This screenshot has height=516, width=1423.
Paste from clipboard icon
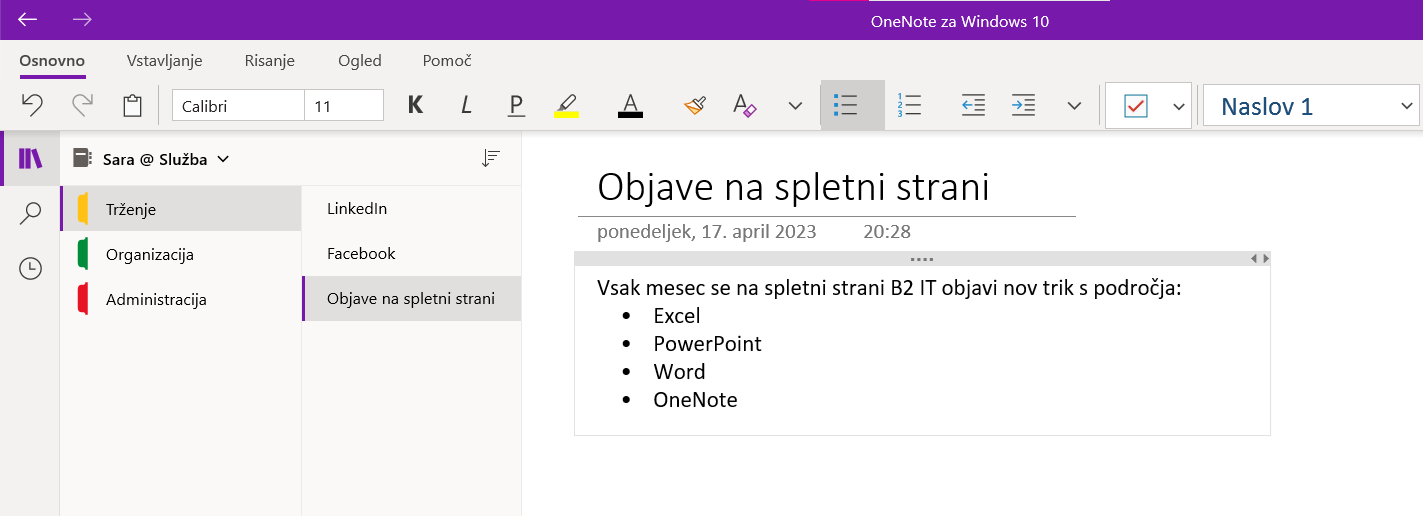pos(131,105)
